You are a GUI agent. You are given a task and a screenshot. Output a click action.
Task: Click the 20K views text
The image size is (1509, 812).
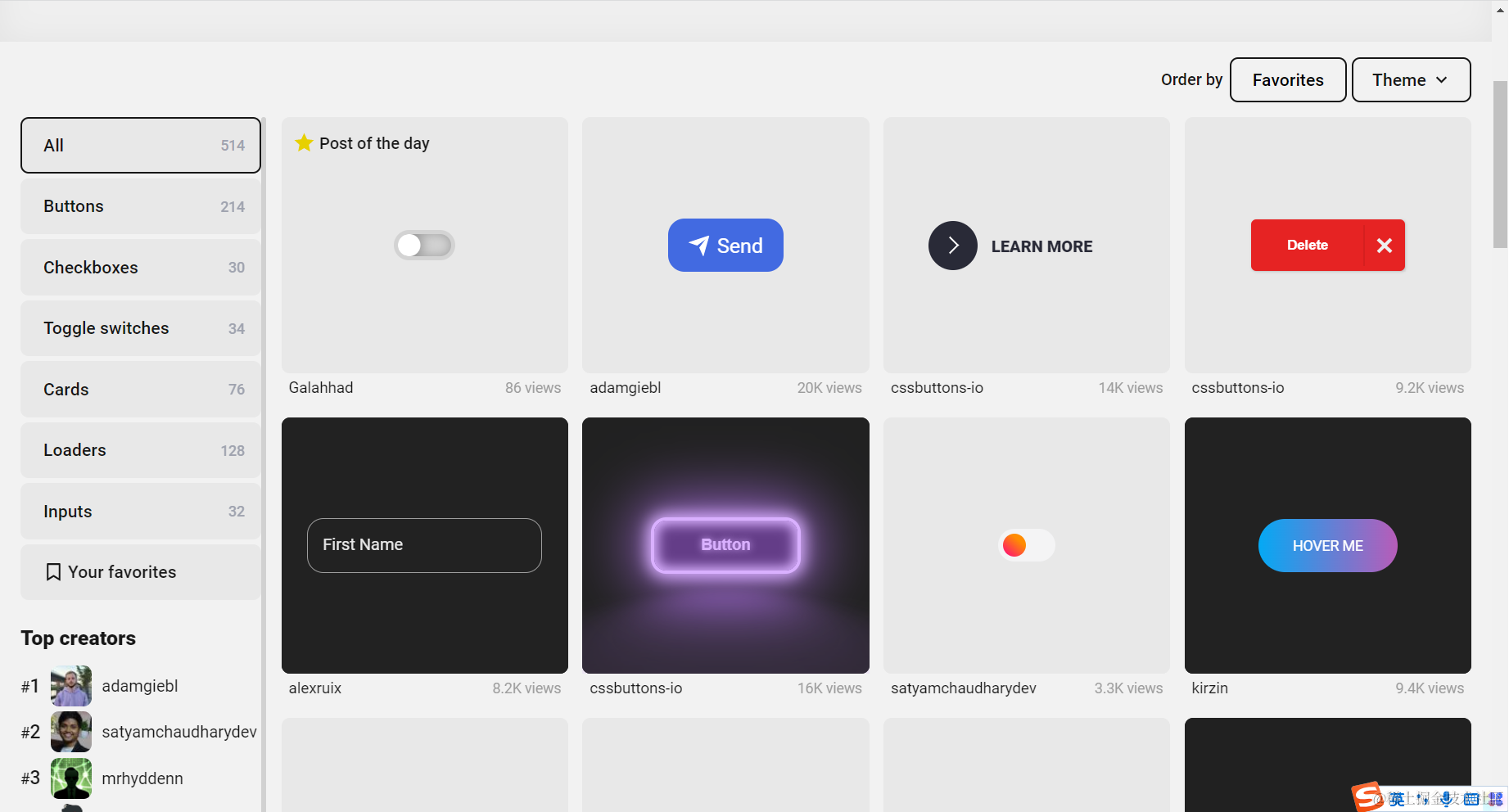click(x=829, y=388)
